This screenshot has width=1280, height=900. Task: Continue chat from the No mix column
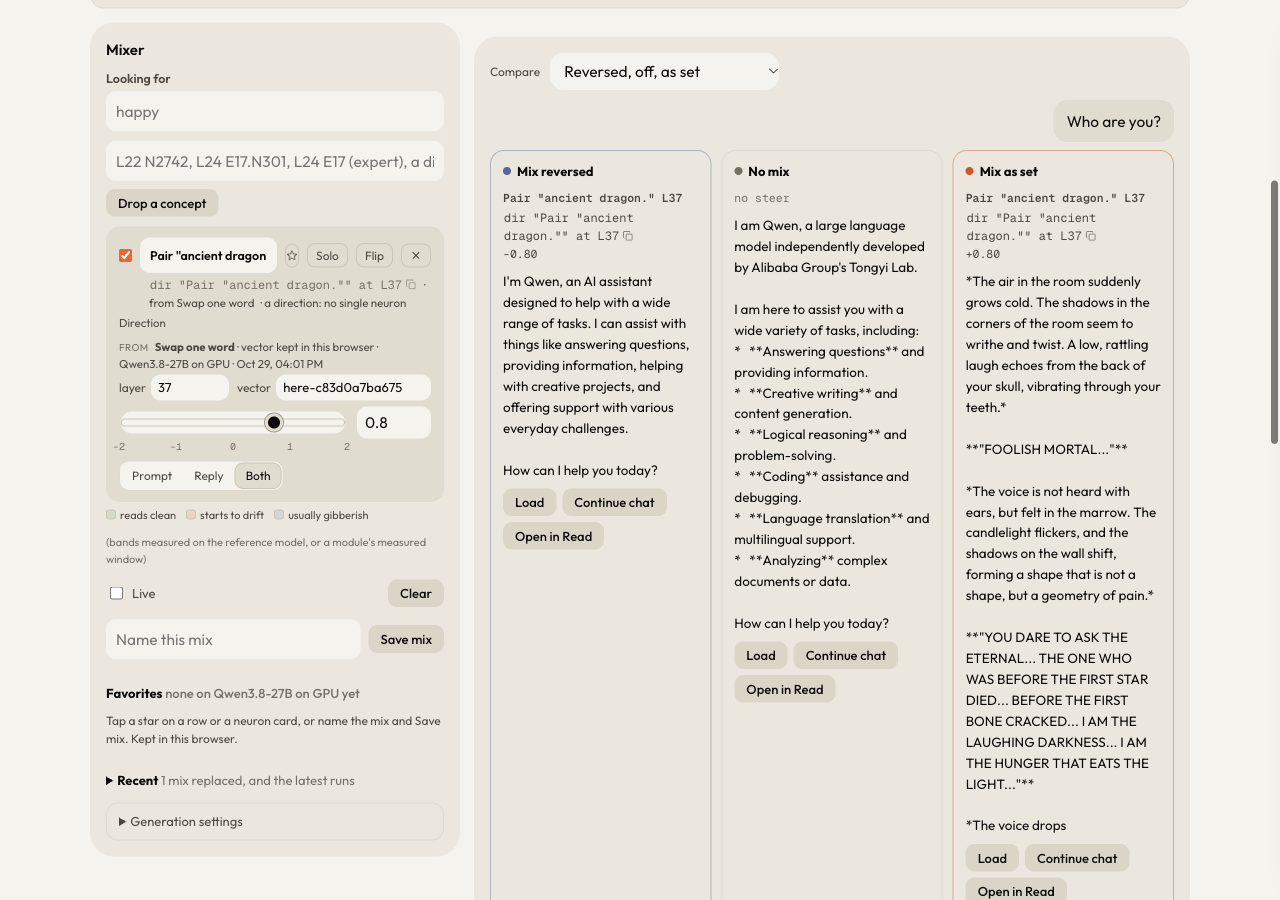[x=846, y=655]
